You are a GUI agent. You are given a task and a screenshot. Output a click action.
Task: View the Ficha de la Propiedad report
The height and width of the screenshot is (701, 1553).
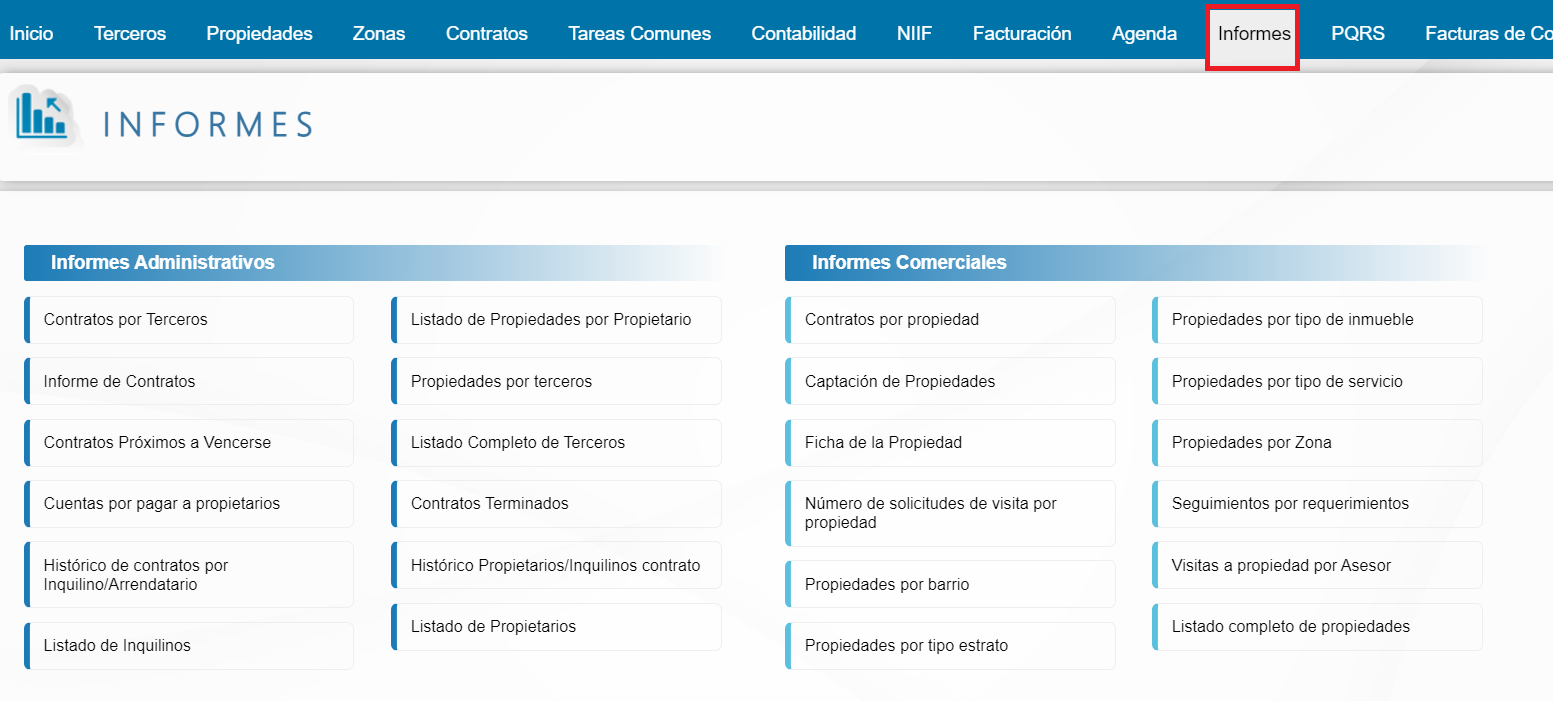tap(950, 443)
